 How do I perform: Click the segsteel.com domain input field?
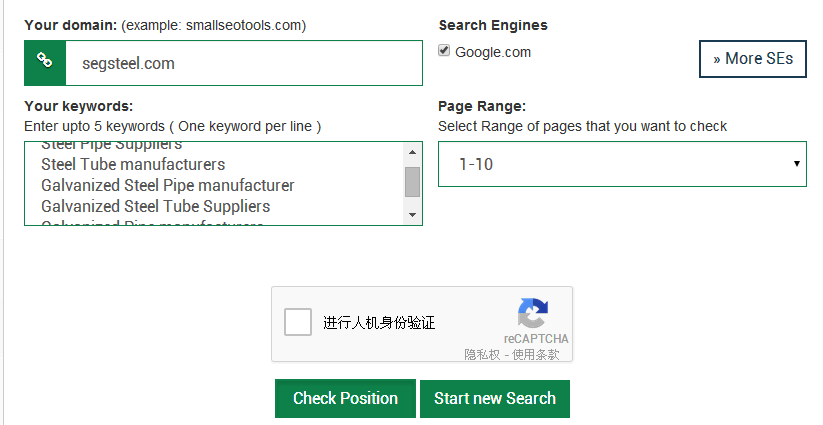click(243, 63)
